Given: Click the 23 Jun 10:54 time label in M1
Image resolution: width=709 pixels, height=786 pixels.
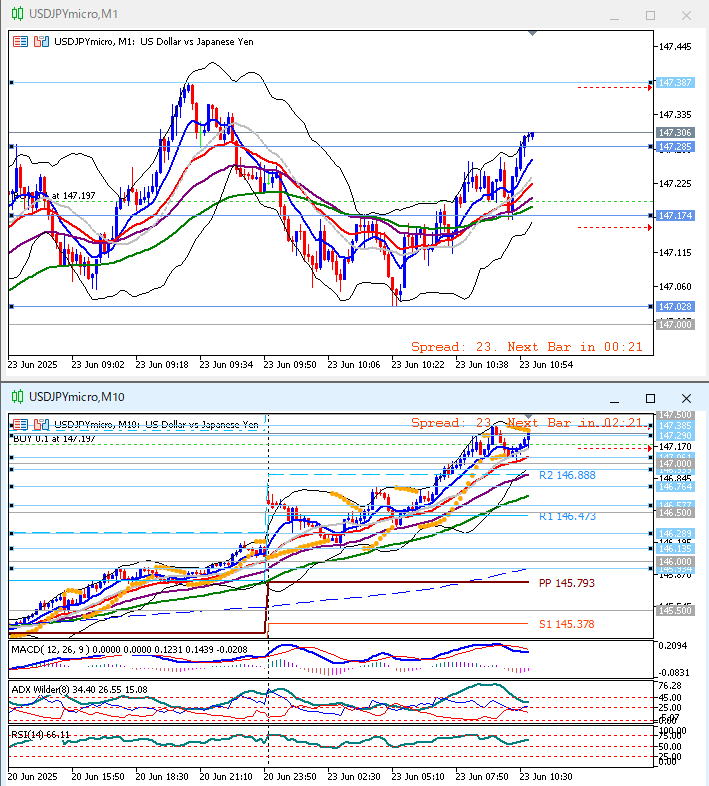Looking at the screenshot, I should (546, 365).
